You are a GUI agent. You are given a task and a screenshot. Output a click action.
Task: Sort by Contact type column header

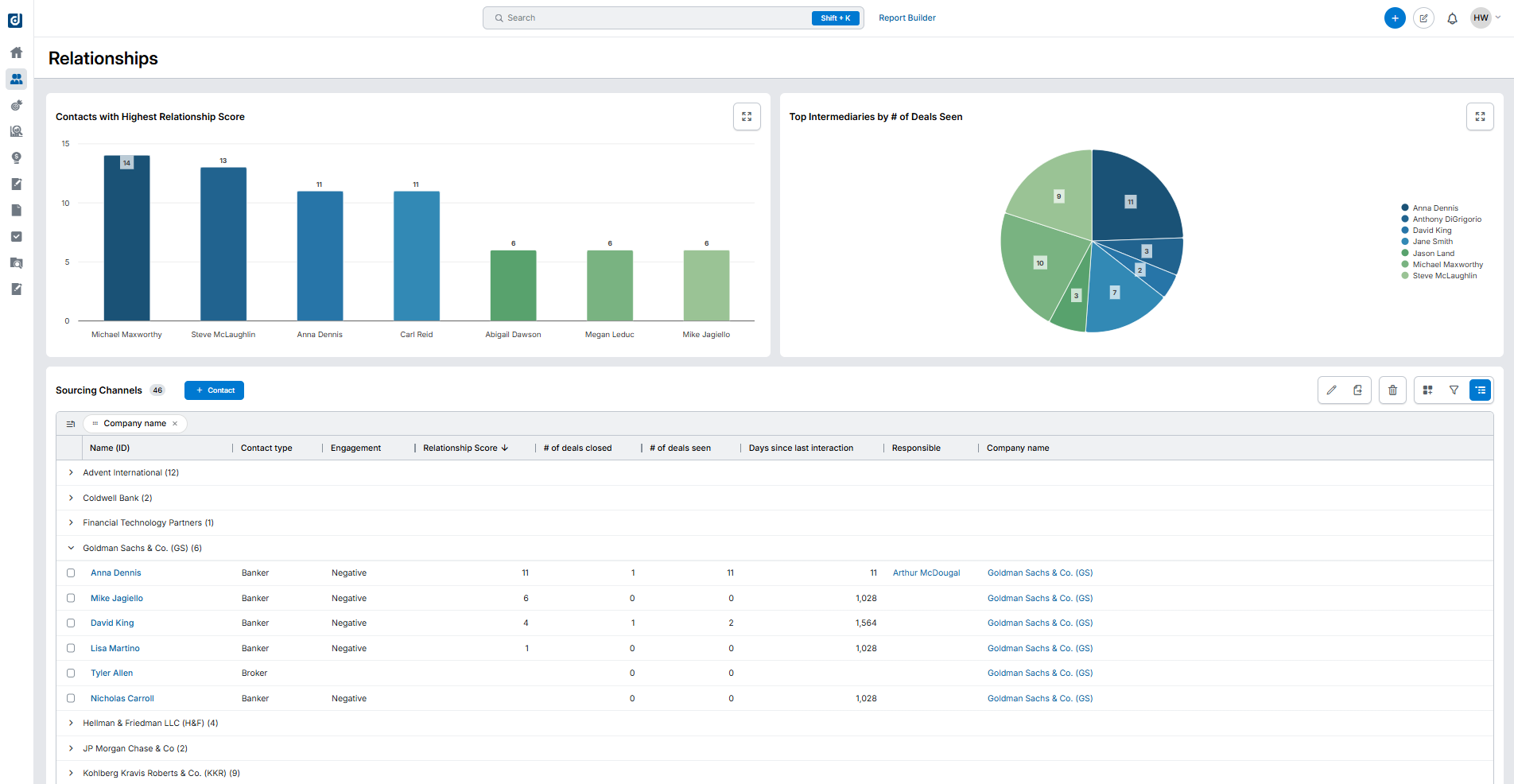pyautogui.click(x=266, y=448)
